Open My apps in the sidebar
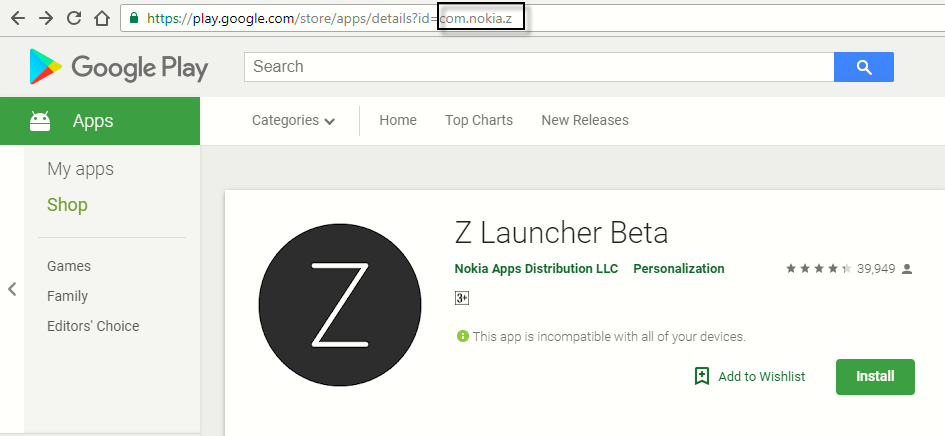Viewport: 945px width, 436px height. 80,169
